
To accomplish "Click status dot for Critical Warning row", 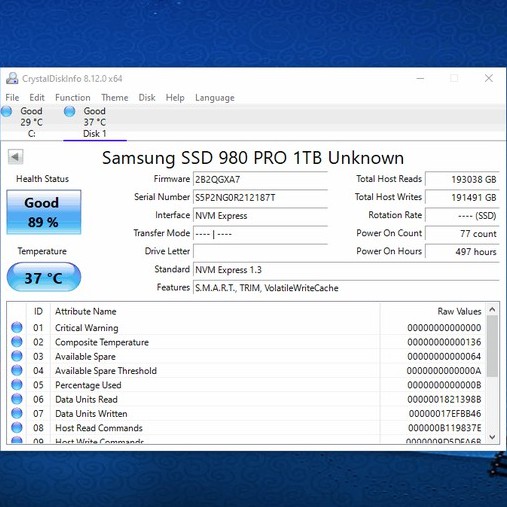I will 17,327.
